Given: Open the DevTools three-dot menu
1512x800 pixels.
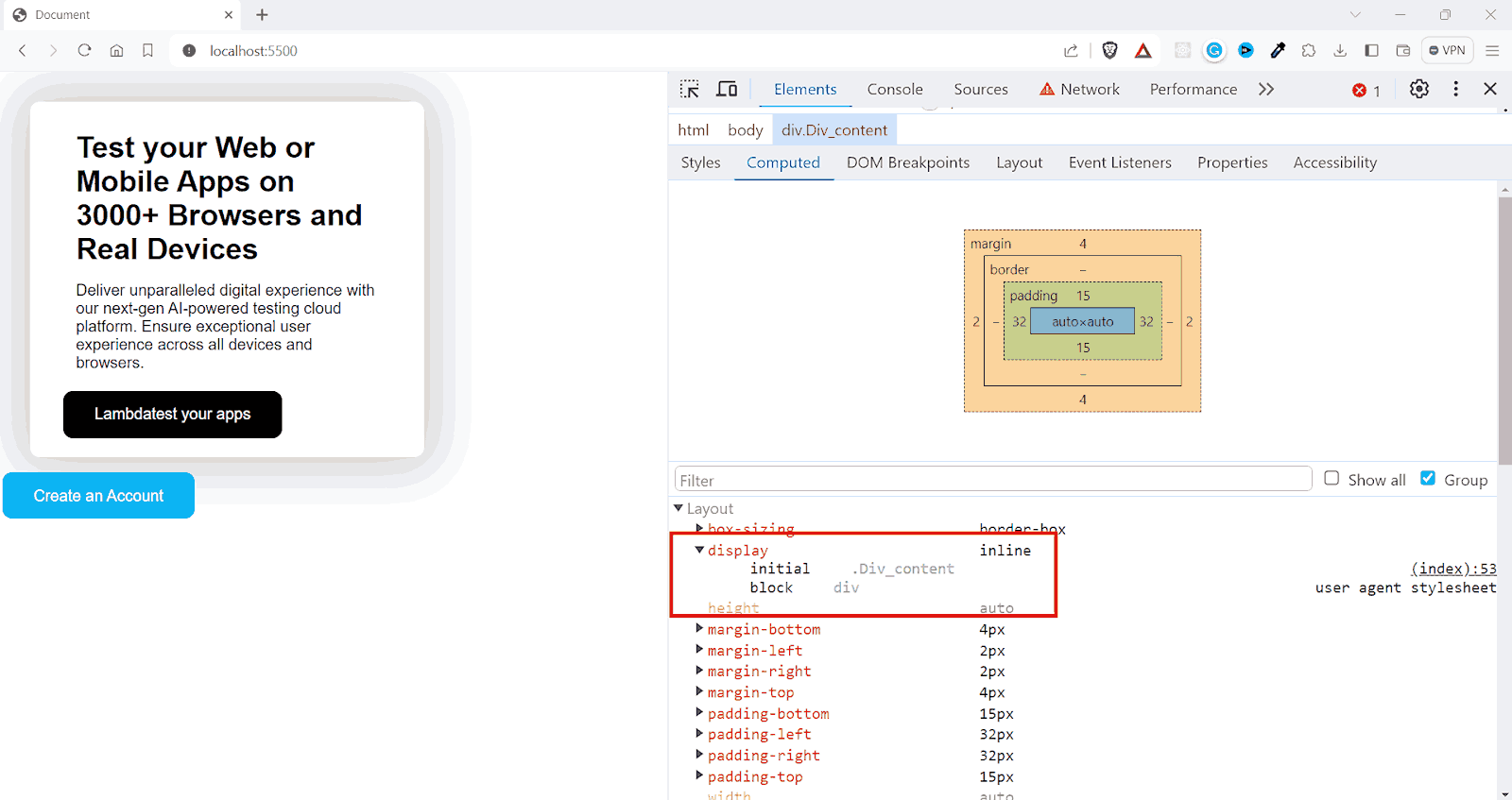Looking at the screenshot, I should click(1455, 89).
